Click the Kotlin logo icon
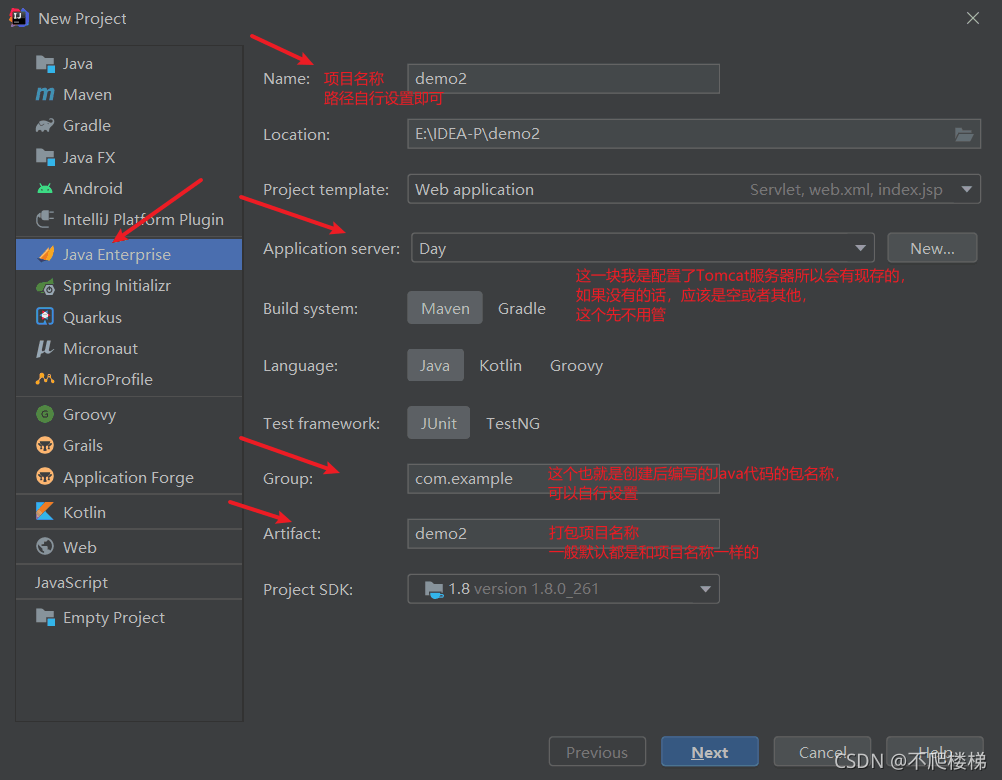This screenshot has width=1002, height=780. coord(45,512)
